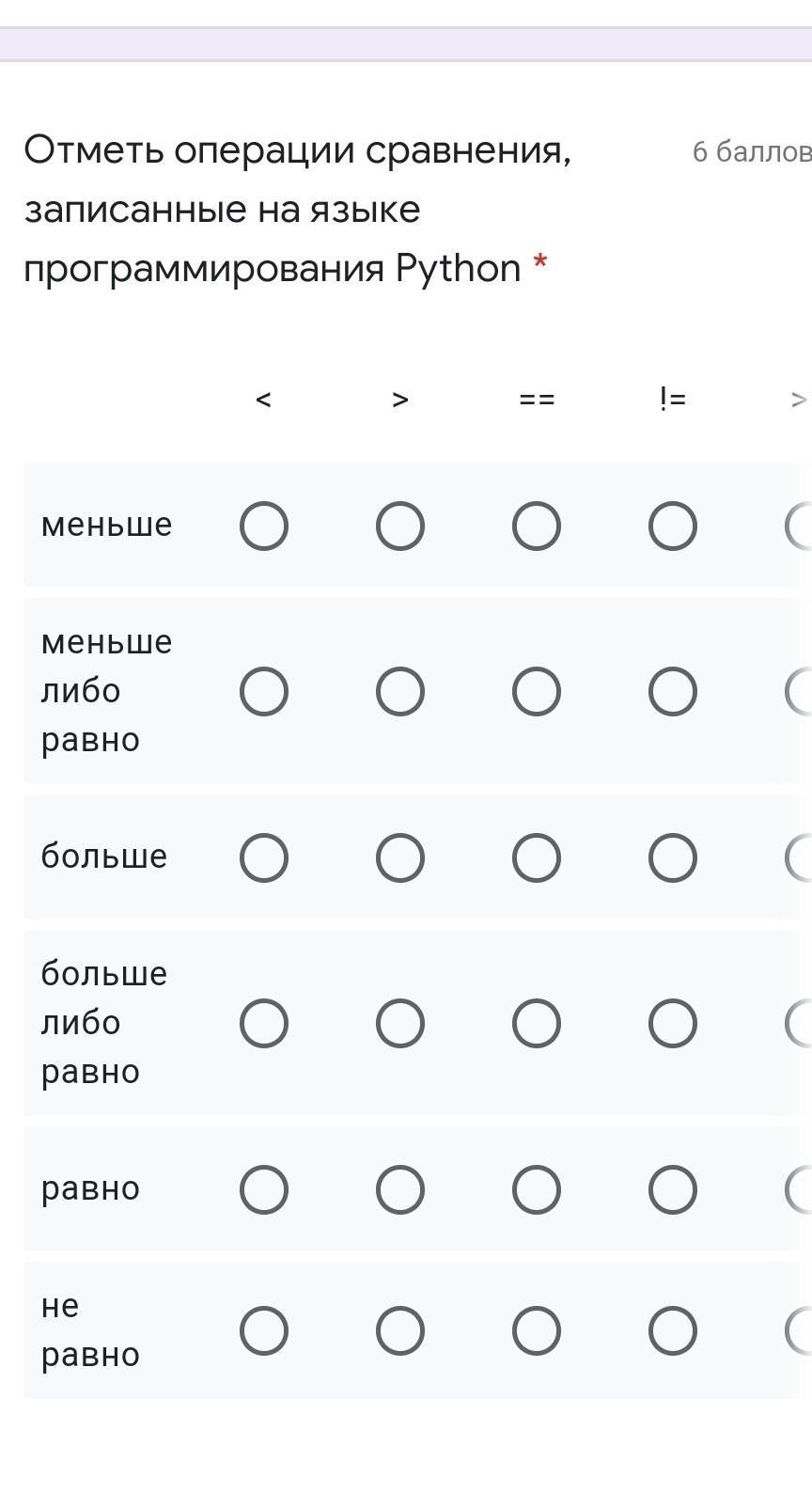Select '>' for the 'больше' row
812x1493 pixels.
400,857
